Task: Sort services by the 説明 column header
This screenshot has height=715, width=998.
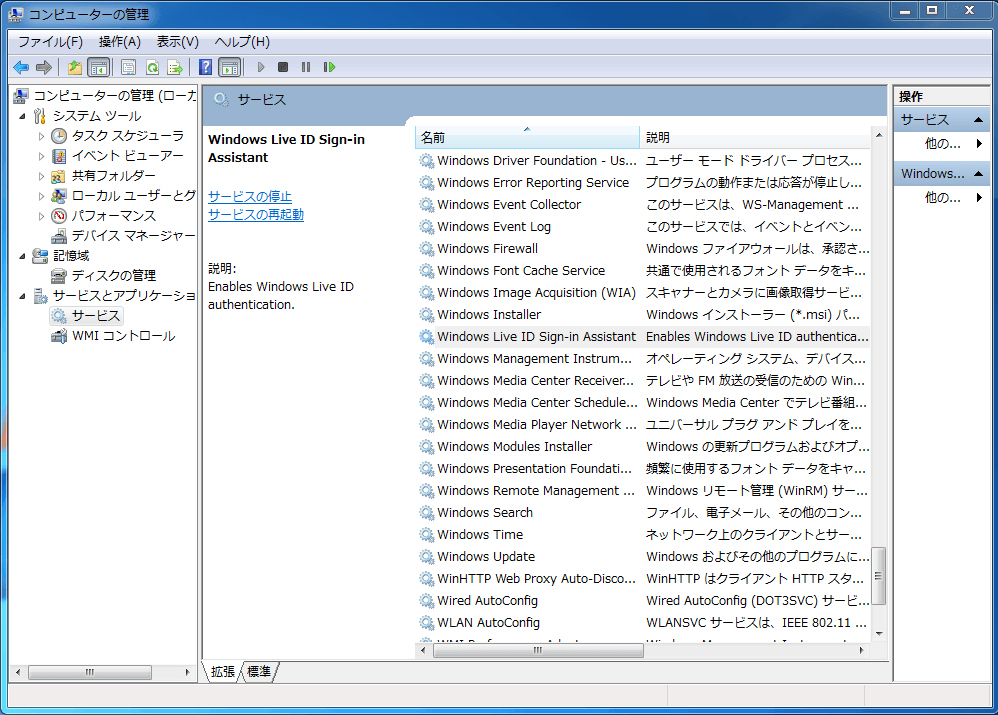Action: [x=755, y=138]
